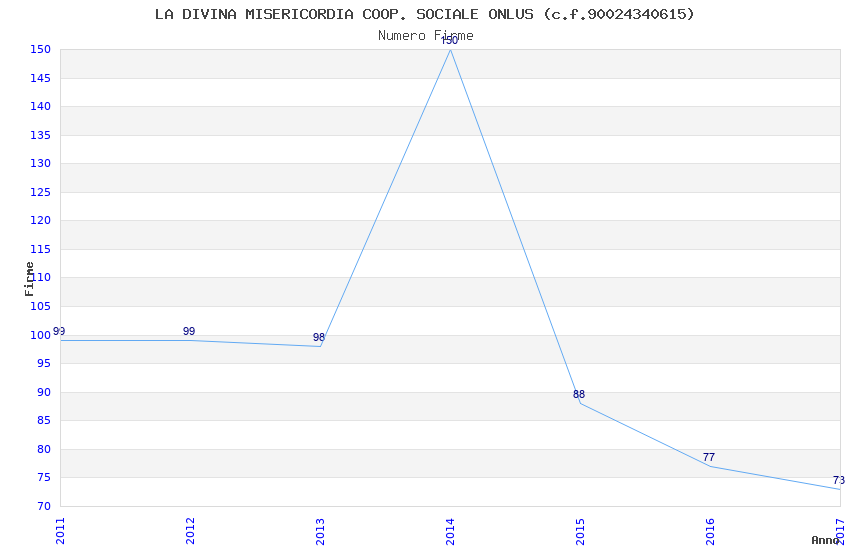Click the 140 y-axis tick label
The width and height of the screenshot is (850, 550).
click(x=41, y=107)
